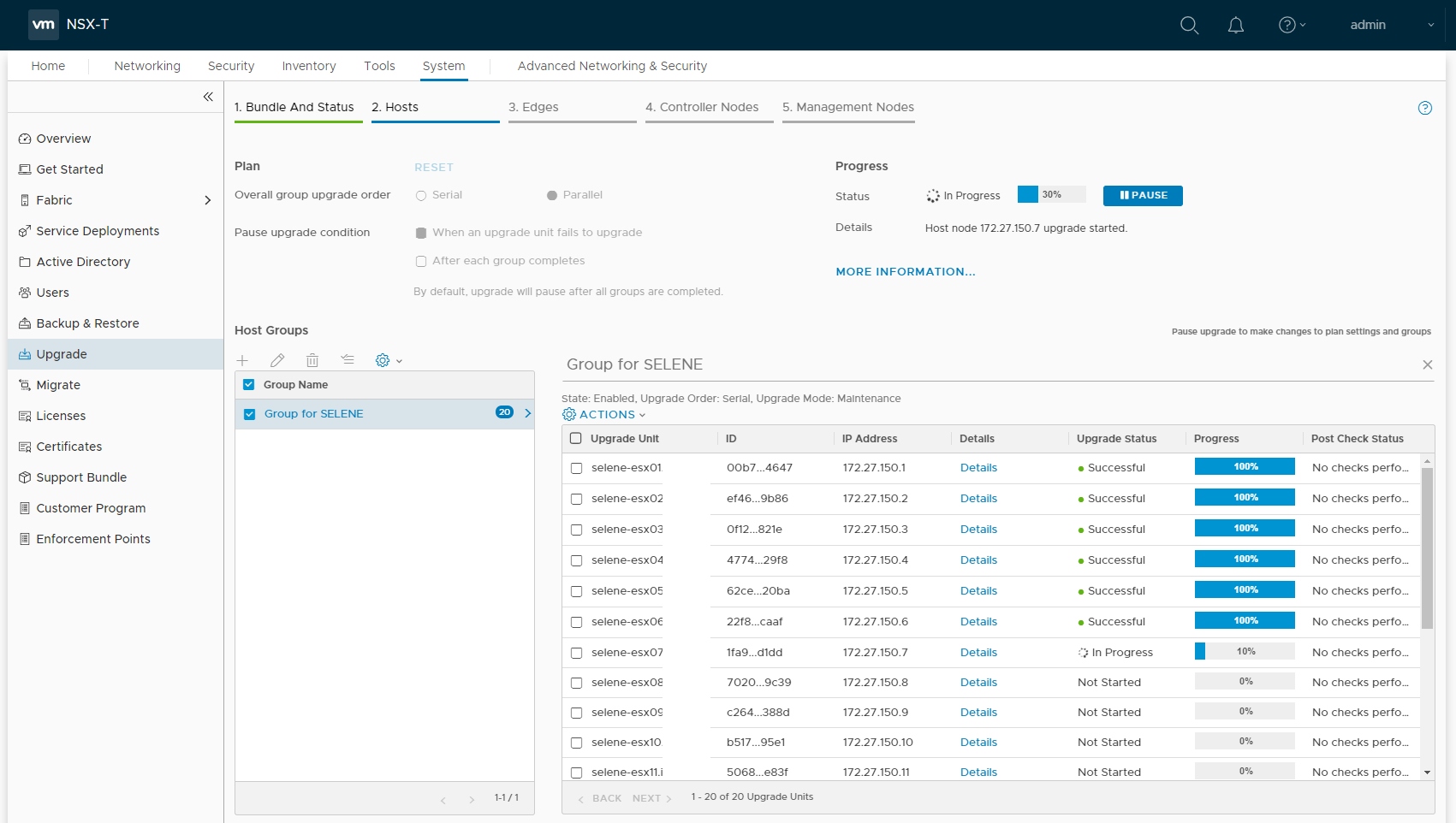Select the Parallel upgrade order radio

click(x=552, y=196)
